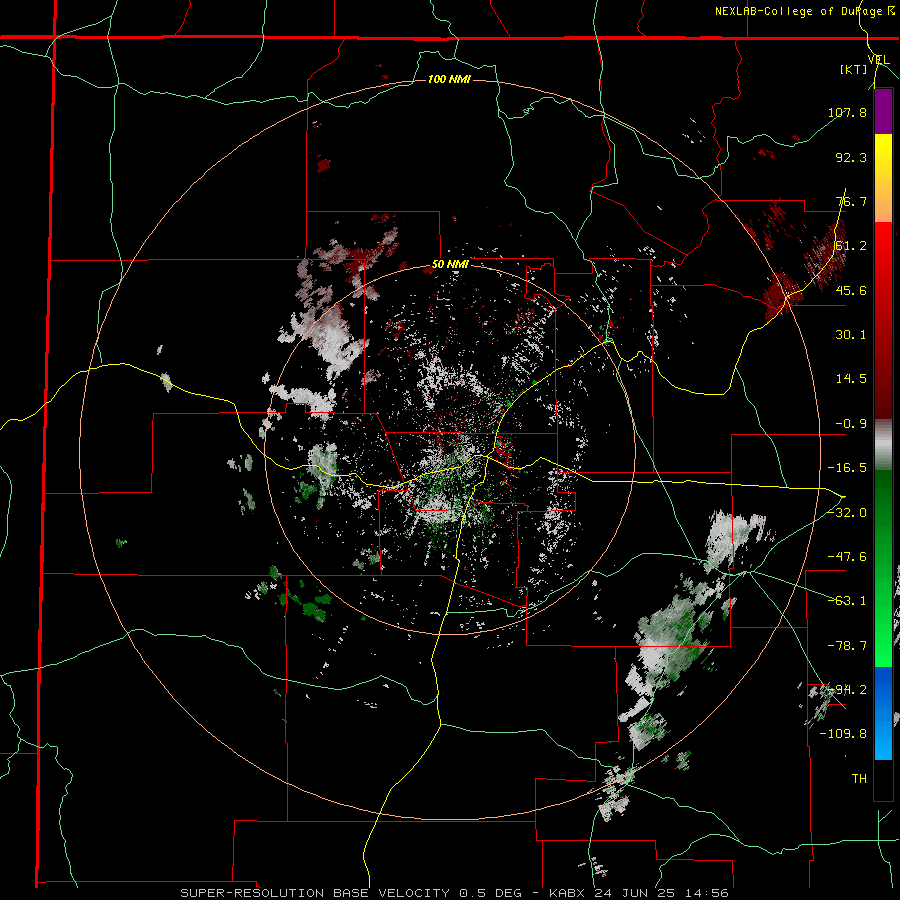
Task: Select the -16.5 velocity scale value
Action: [x=847, y=468]
